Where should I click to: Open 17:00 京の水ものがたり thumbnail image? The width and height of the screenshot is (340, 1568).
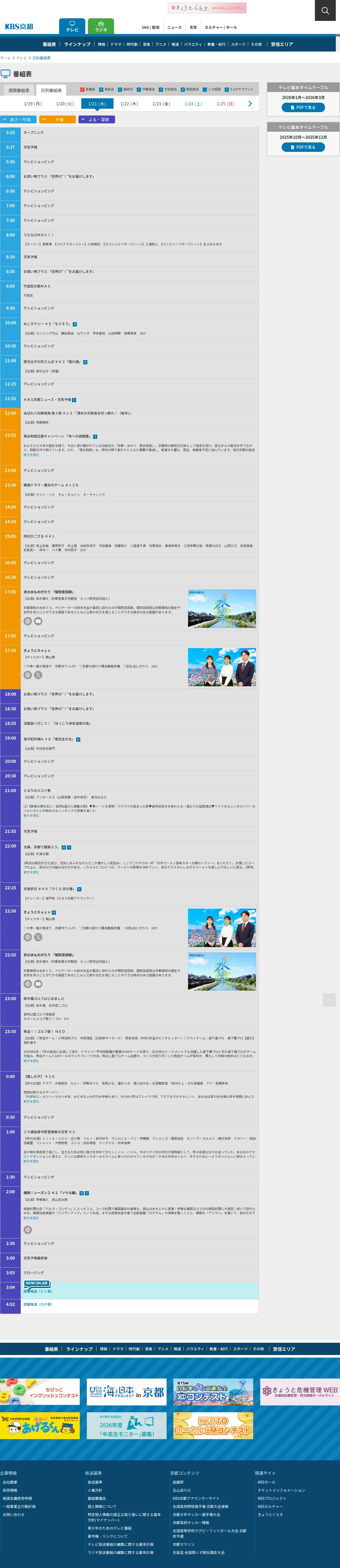click(222, 609)
